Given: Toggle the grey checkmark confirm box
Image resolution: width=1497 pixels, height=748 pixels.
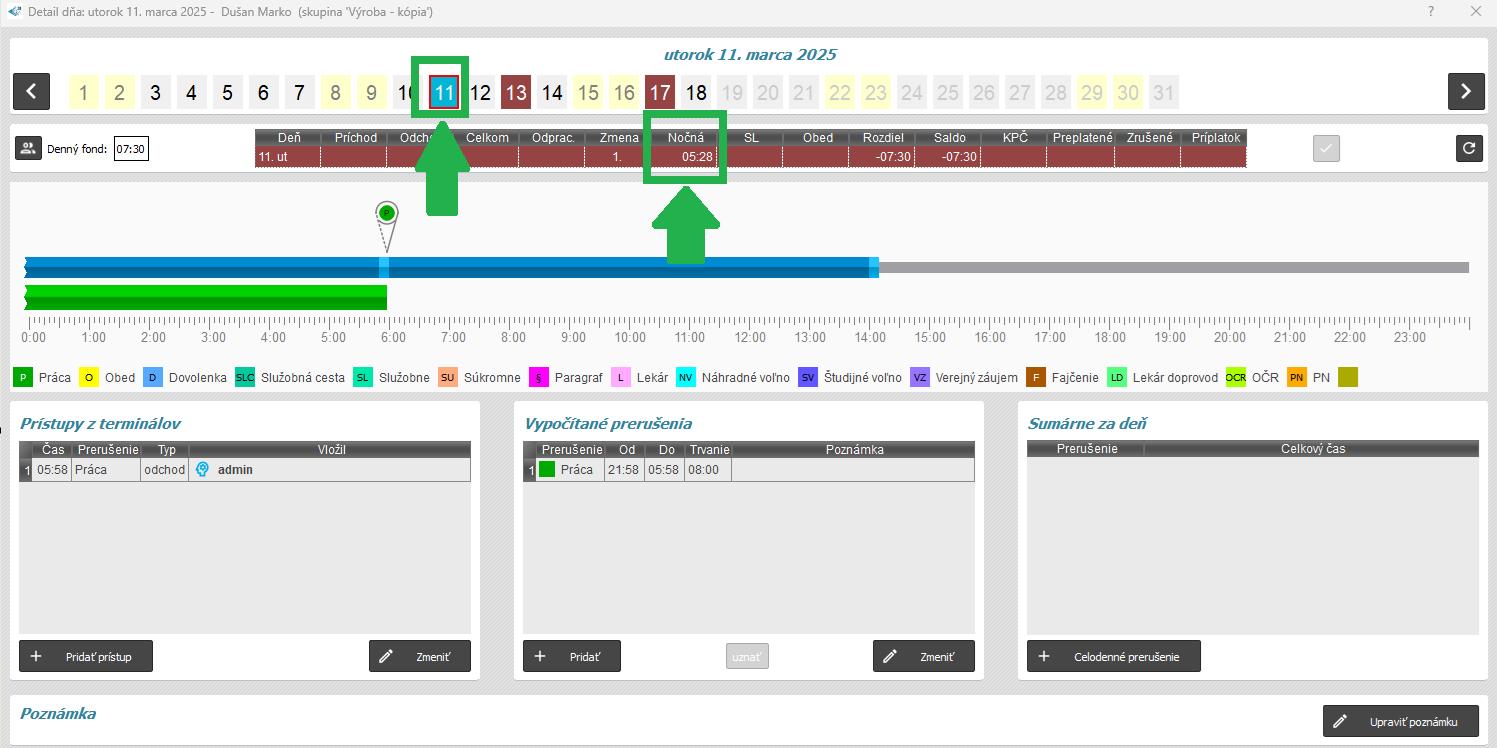Looking at the screenshot, I should (x=1326, y=149).
